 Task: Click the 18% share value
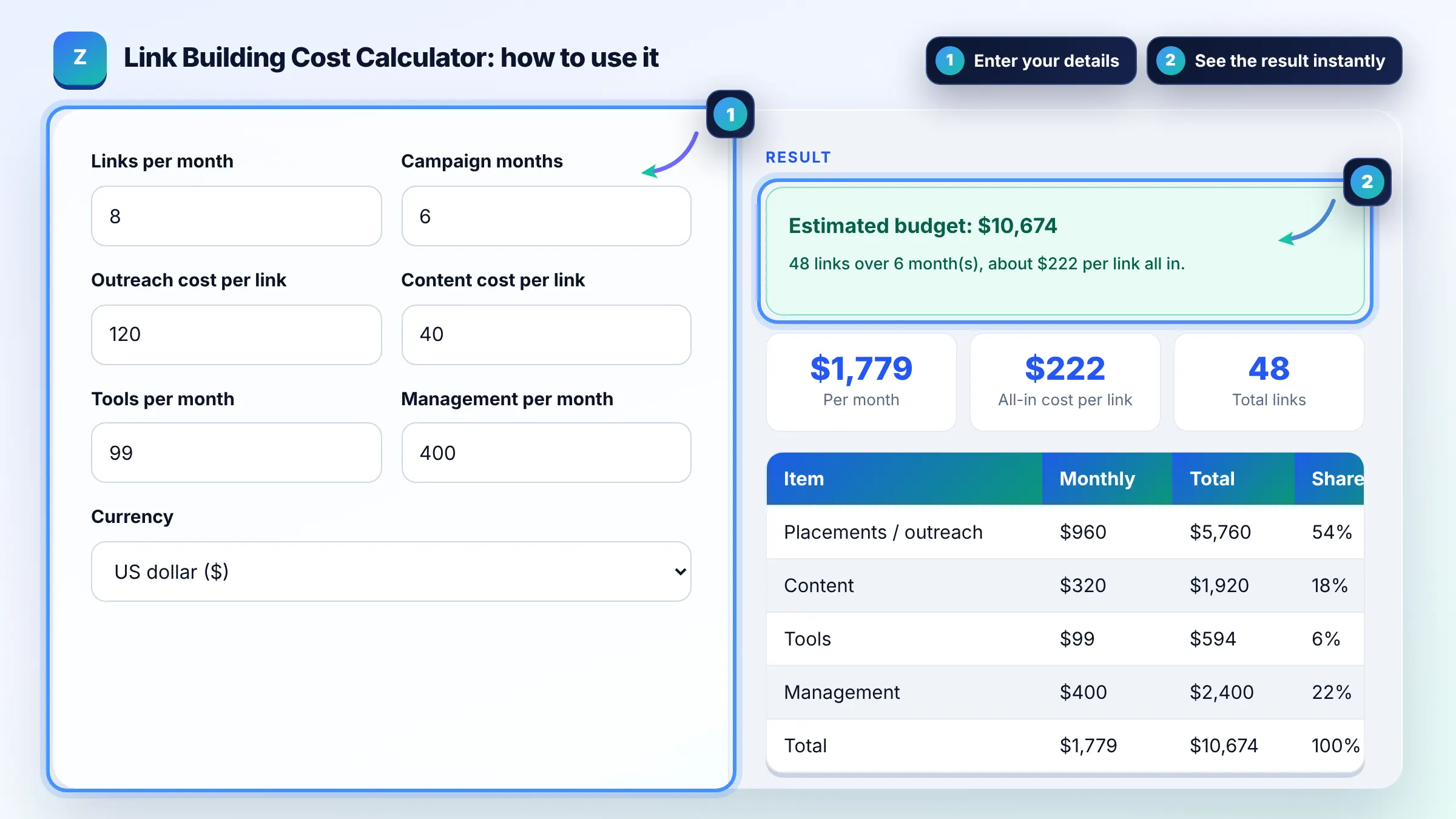(x=1329, y=585)
